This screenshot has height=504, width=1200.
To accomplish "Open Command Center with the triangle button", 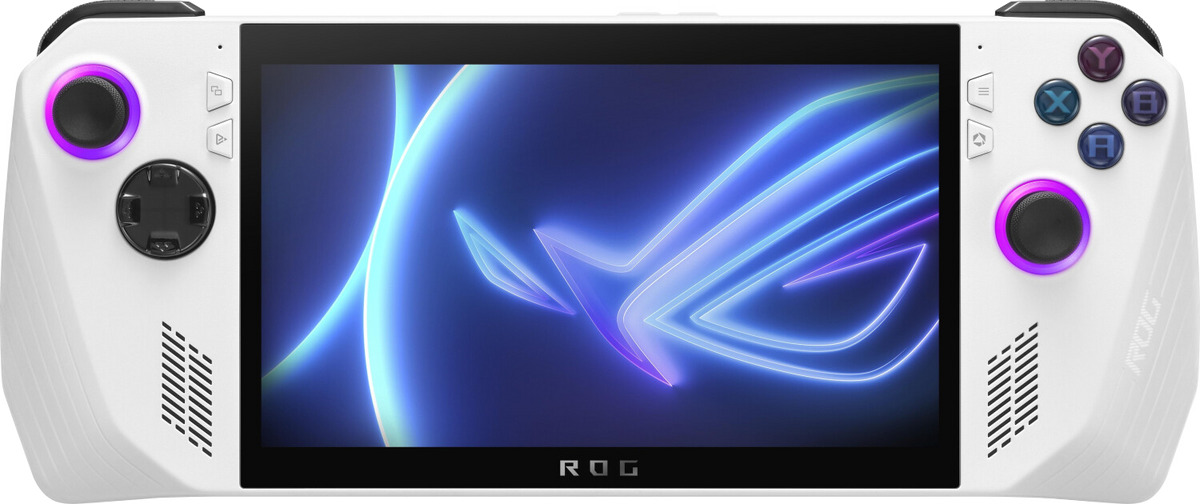I will click(219, 138).
